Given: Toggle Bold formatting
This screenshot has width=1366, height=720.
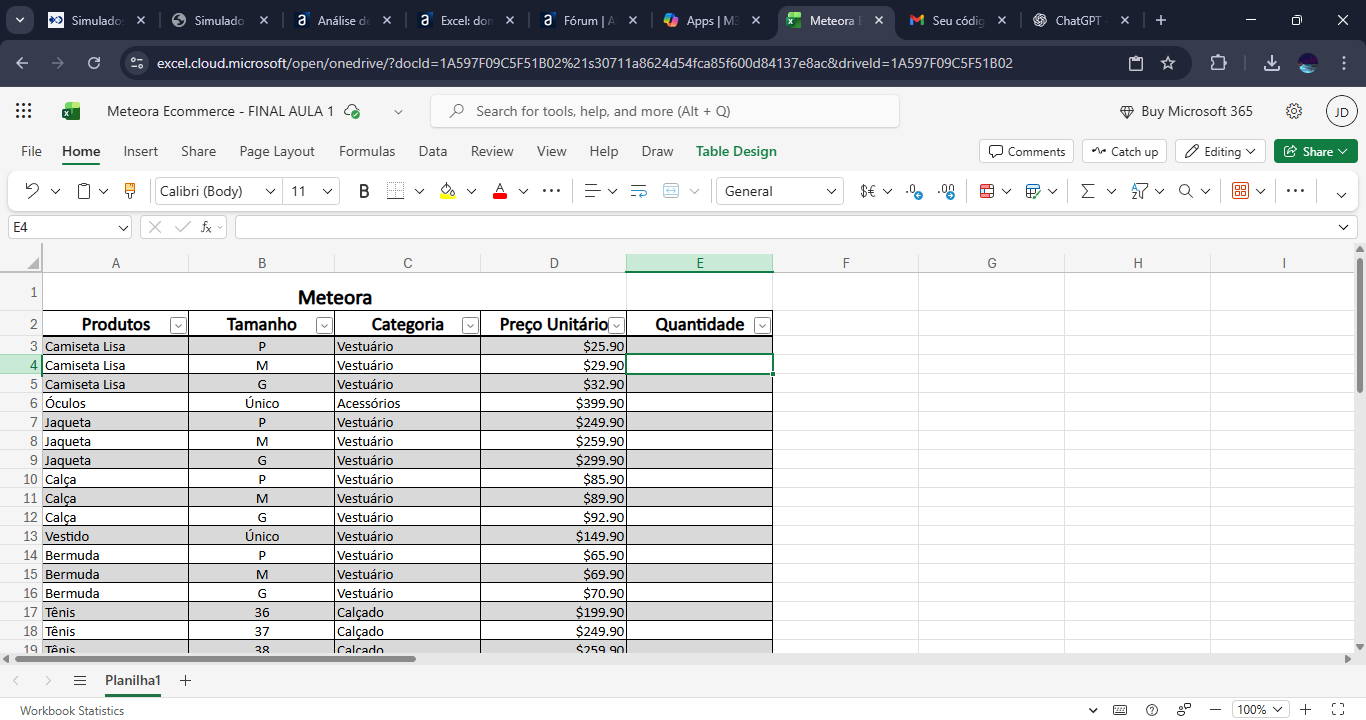Looking at the screenshot, I should tap(364, 191).
